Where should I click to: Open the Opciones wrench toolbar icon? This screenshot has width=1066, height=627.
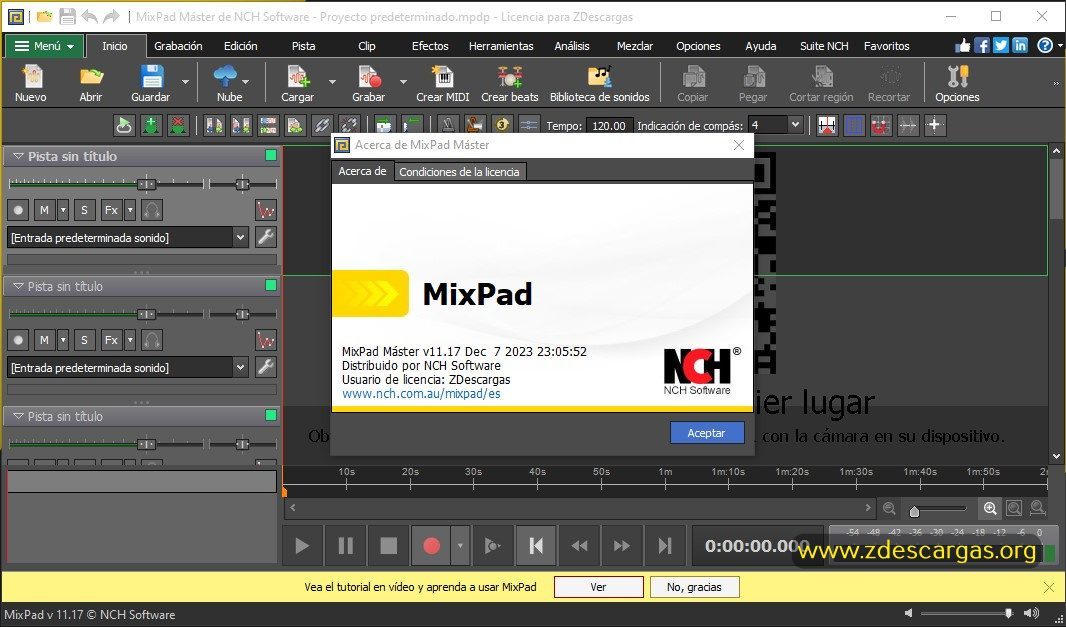(957, 76)
